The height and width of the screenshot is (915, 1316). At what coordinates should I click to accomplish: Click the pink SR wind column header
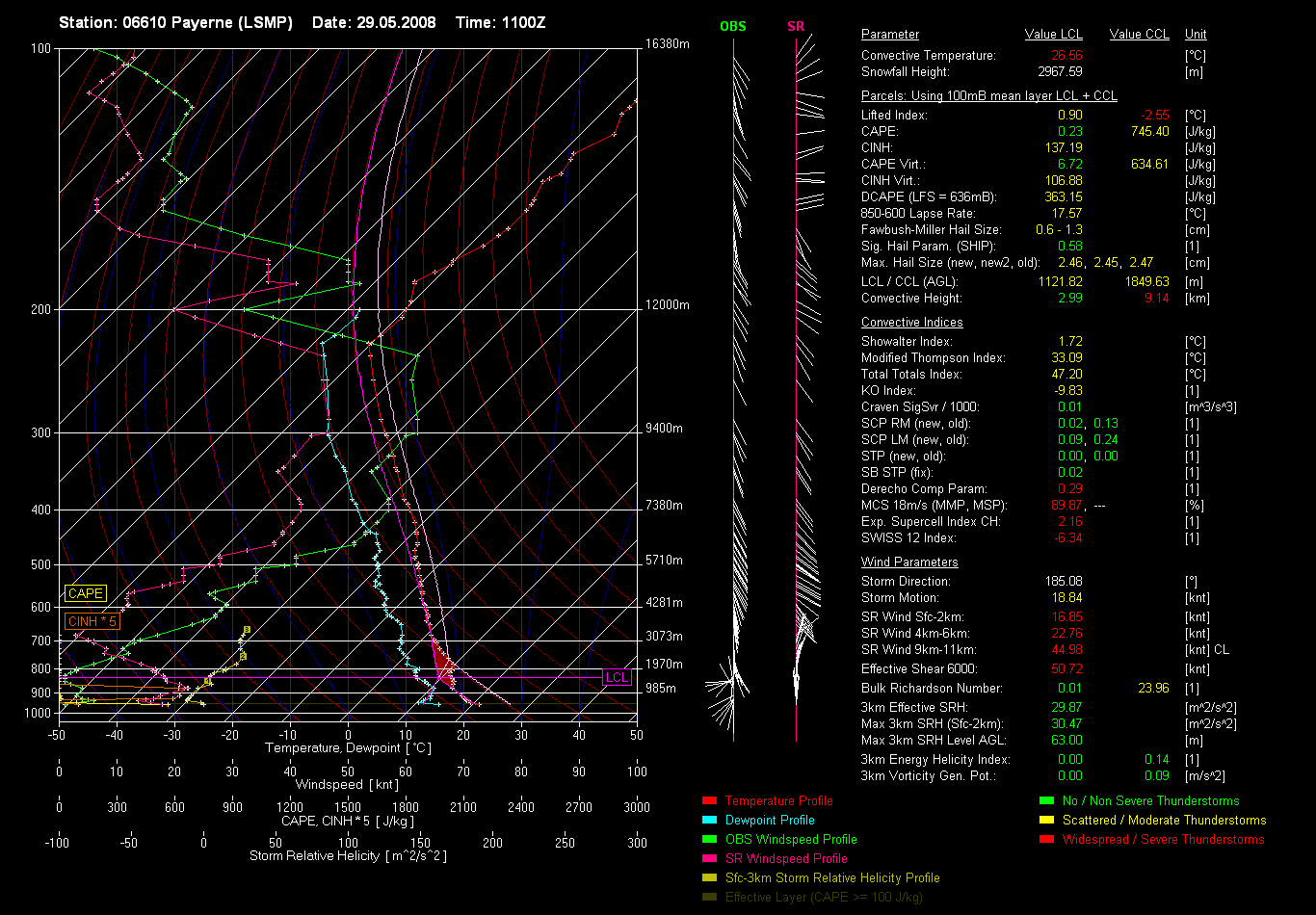[796, 27]
